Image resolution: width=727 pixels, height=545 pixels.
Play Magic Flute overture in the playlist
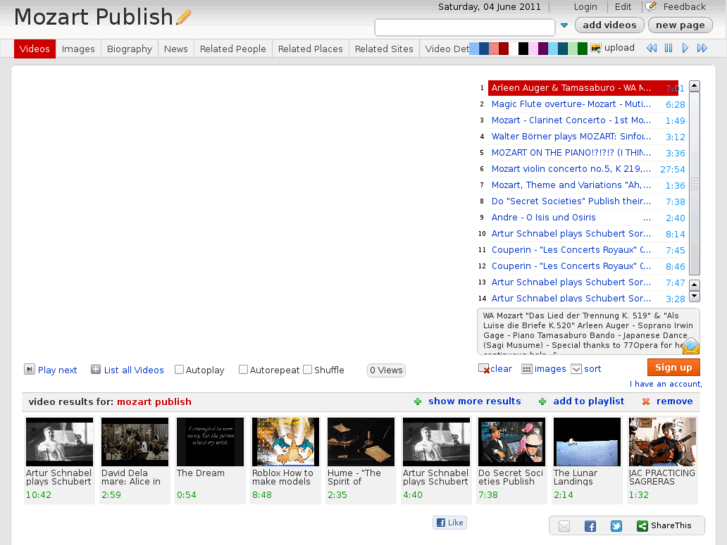571,104
